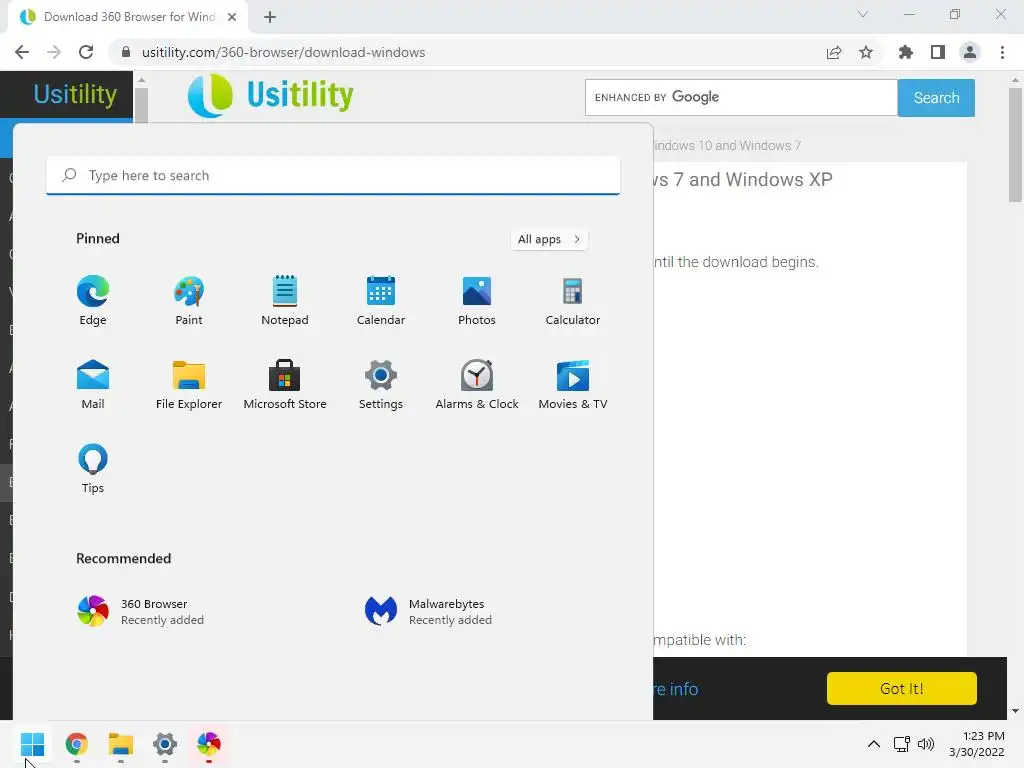The height and width of the screenshot is (768, 1024).
Task: Click the Windows Start button on taskbar
Action: coord(32,744)
